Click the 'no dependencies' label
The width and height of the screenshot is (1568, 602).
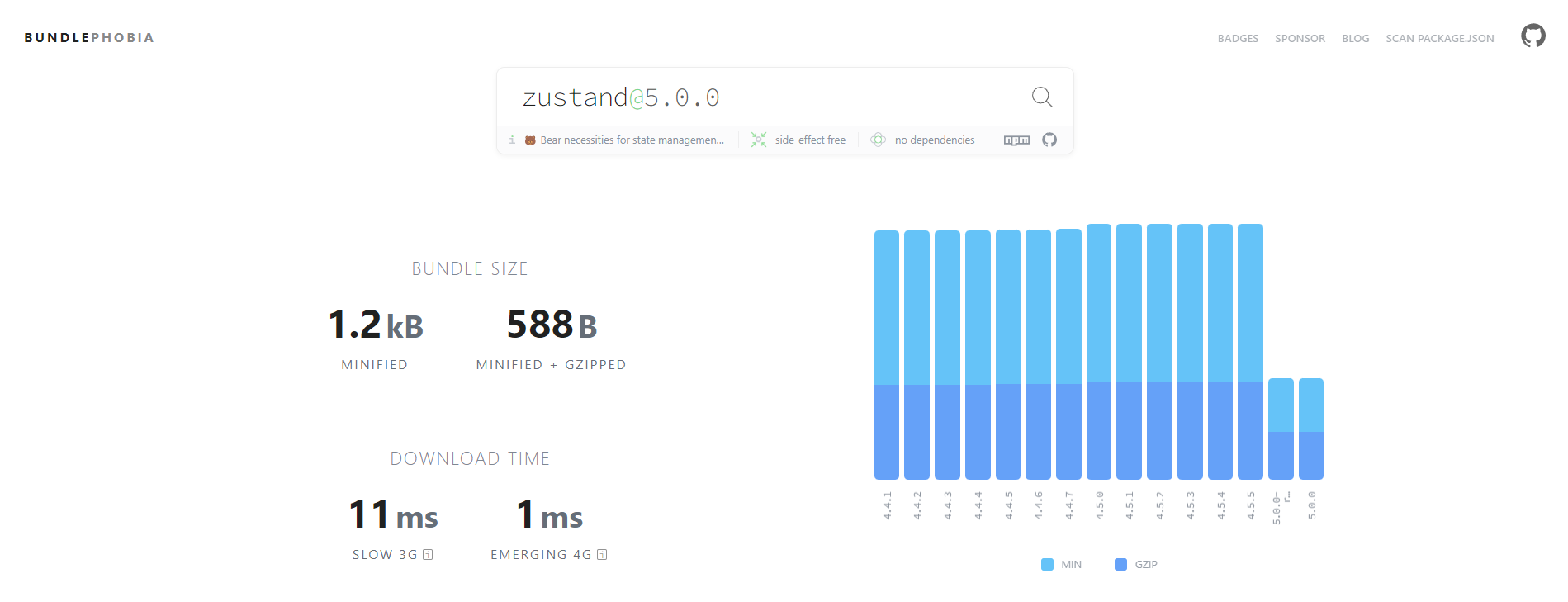click(x=935, y=140)
